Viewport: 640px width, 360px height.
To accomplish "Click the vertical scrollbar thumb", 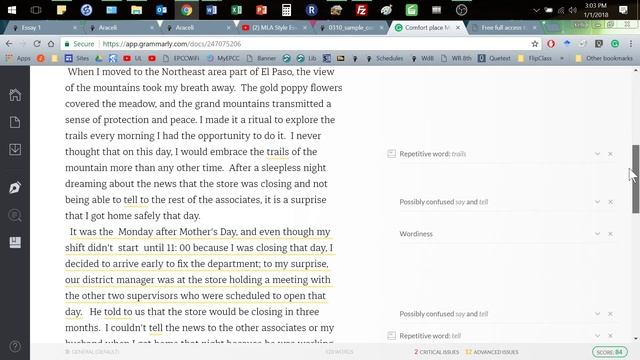I will (636, 179).
